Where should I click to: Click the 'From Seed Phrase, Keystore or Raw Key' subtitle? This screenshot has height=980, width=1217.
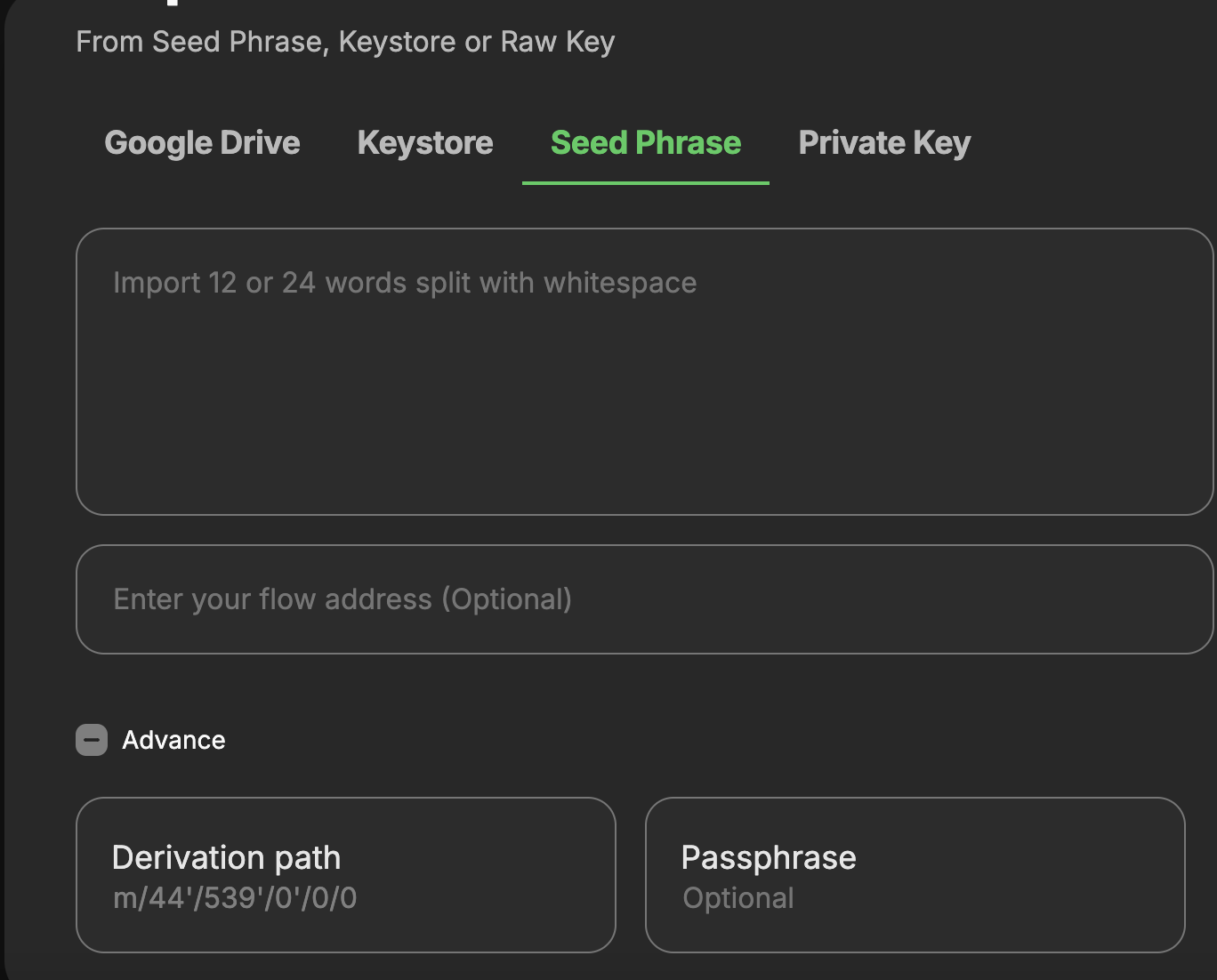[x=345, y=42]
